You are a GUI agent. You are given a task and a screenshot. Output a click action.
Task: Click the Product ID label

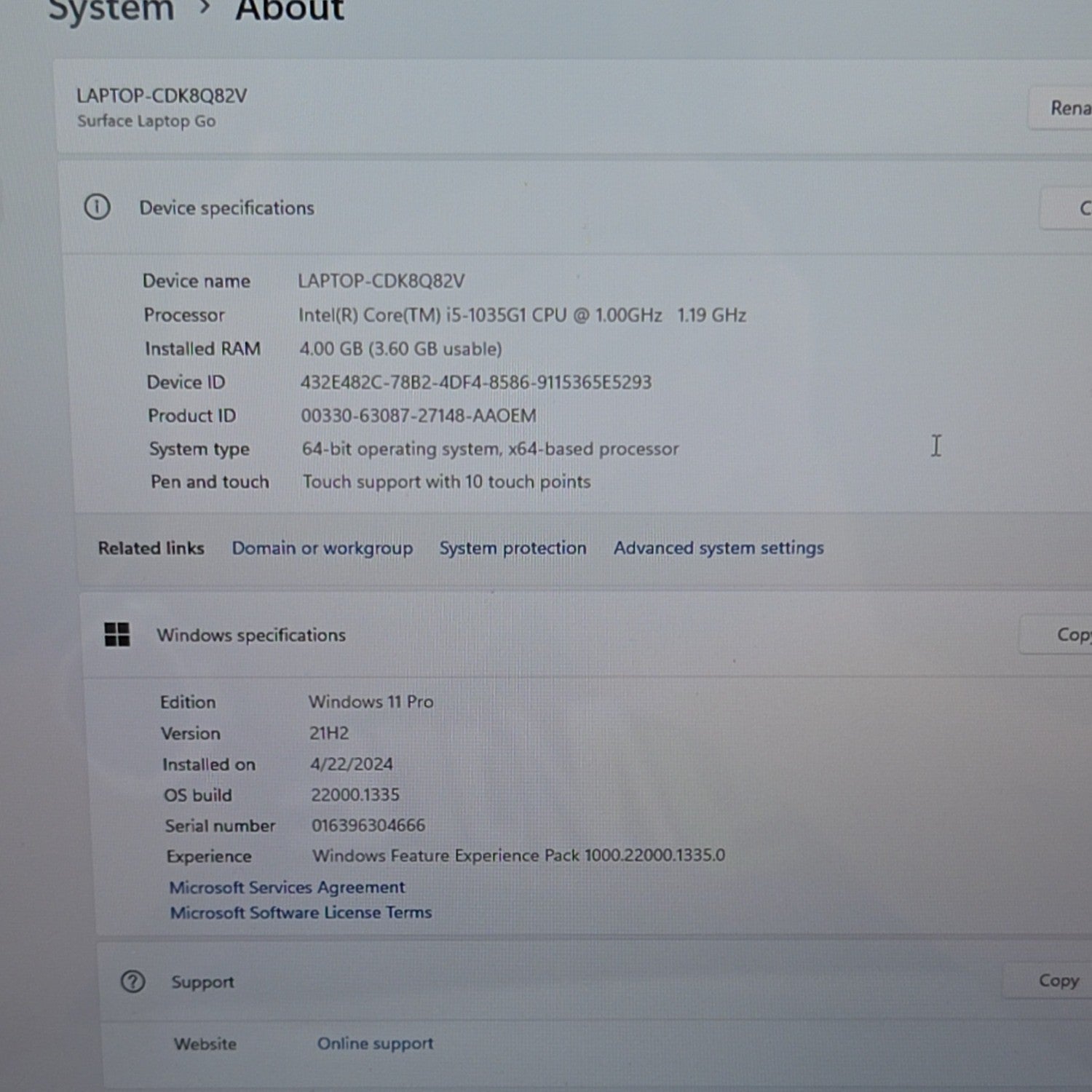click(191, 416)
